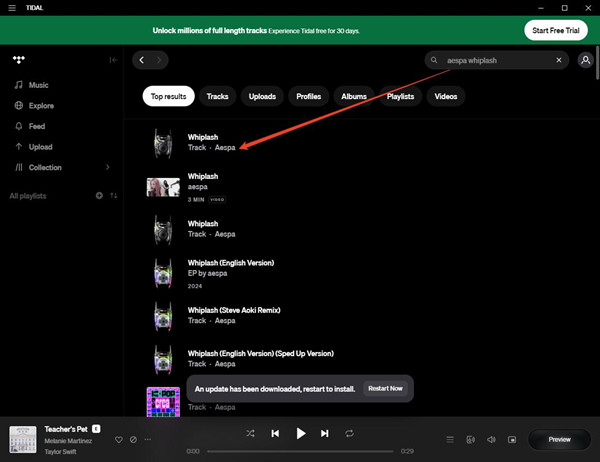Click the All playlists heading
This screenshot has height=462, width=600.
click(28, 196)
